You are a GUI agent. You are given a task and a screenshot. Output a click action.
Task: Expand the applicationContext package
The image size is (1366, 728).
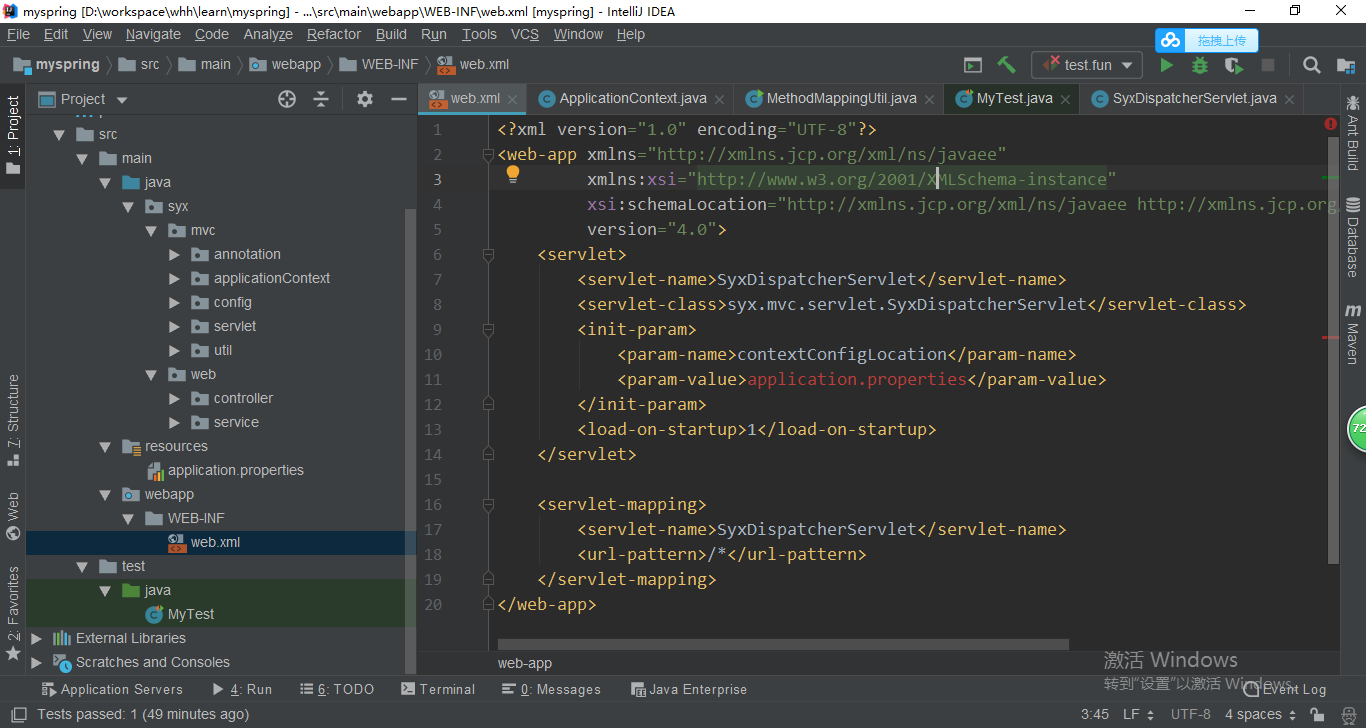[x=175, y=278]
